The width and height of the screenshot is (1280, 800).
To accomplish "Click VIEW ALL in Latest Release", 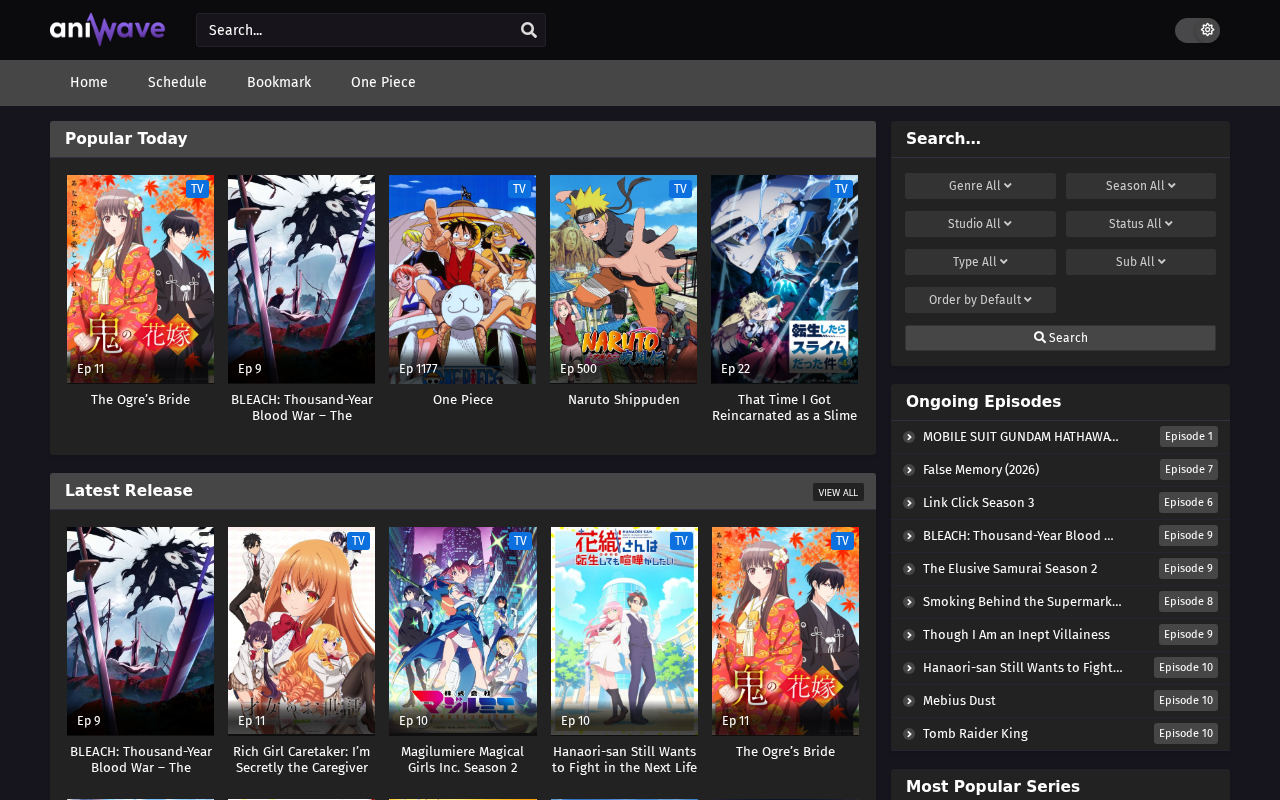I will click(838, 492).
